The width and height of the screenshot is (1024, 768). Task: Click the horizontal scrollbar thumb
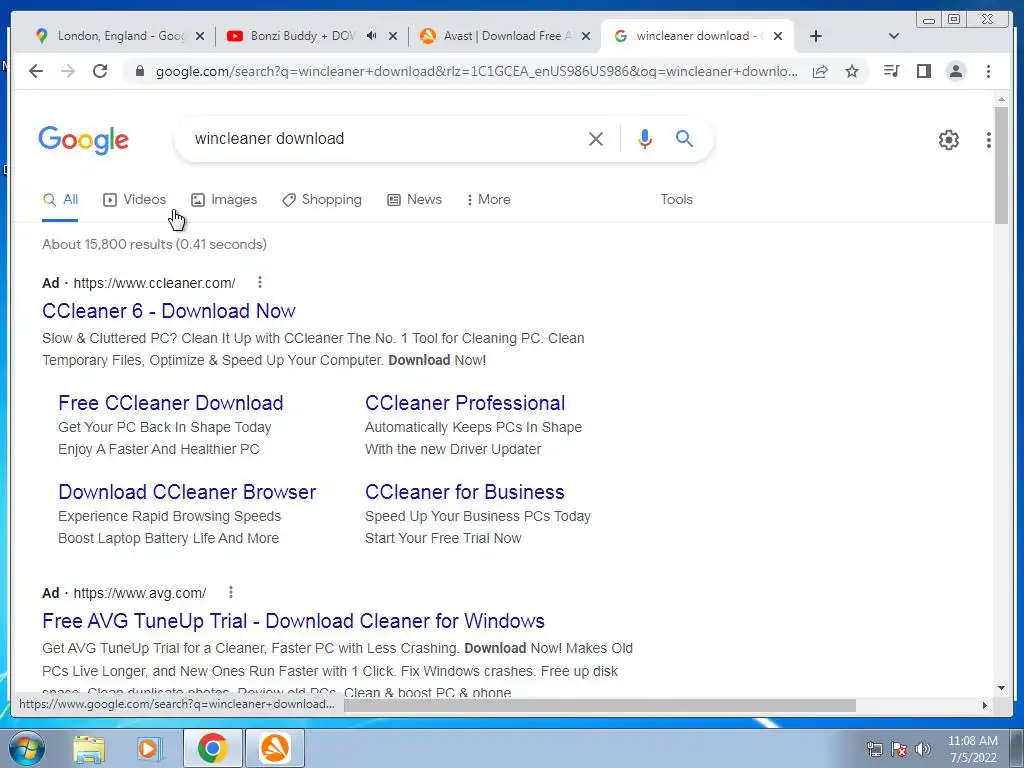coord(600,705)
